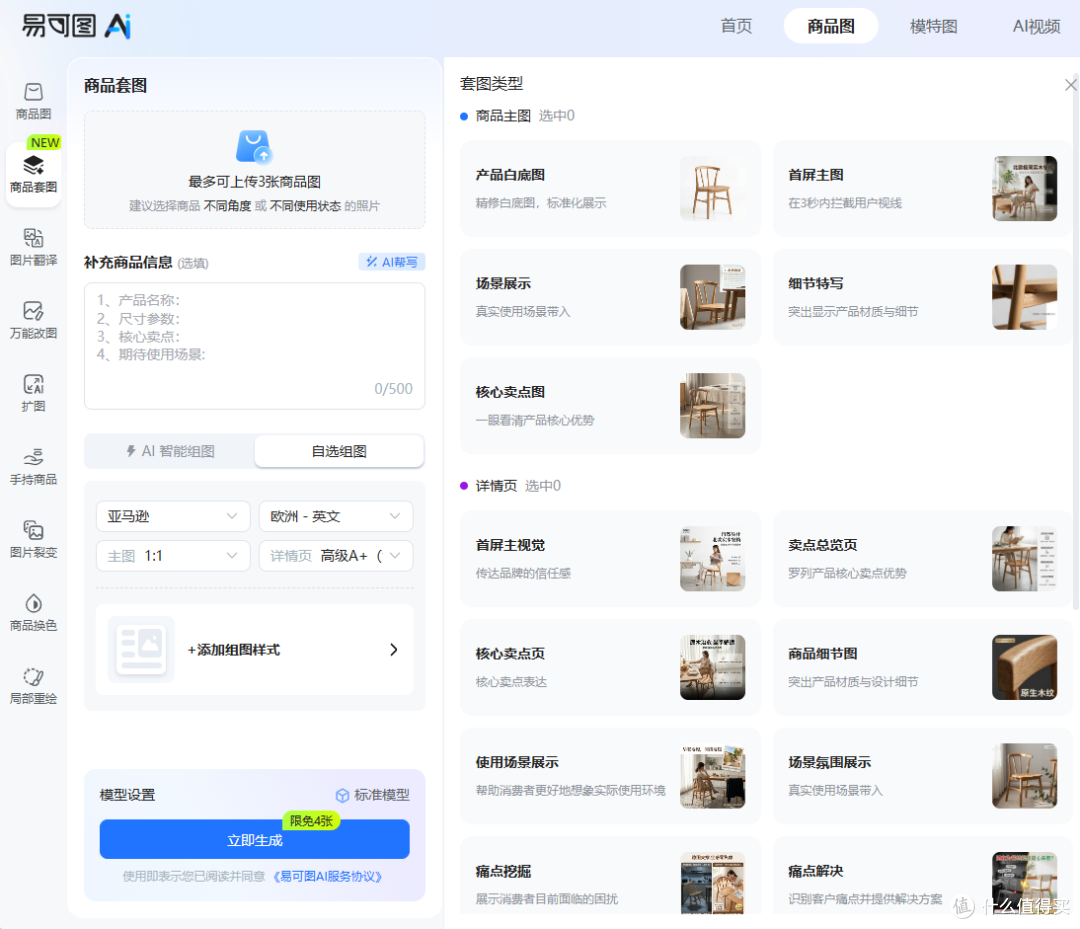1080x929 pixels.
Task: Select the 核心卖点图 card
Action: point(610,406)
